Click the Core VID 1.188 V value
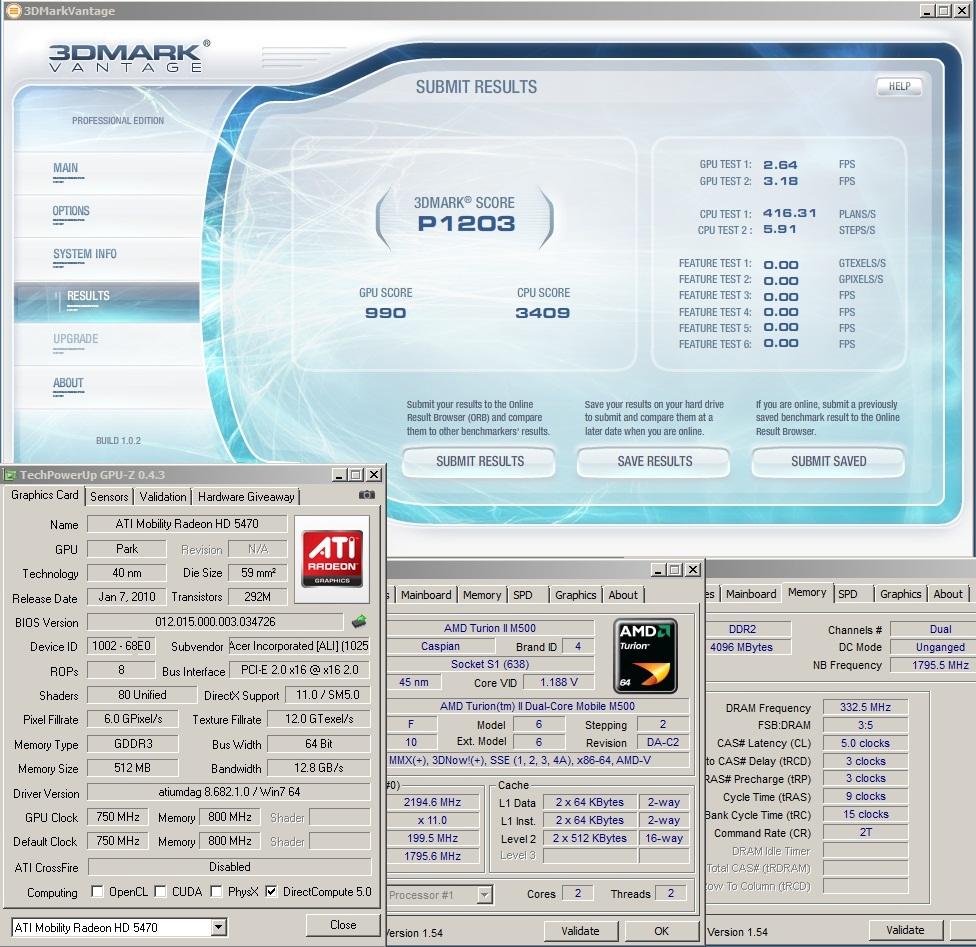 (558, 682)
